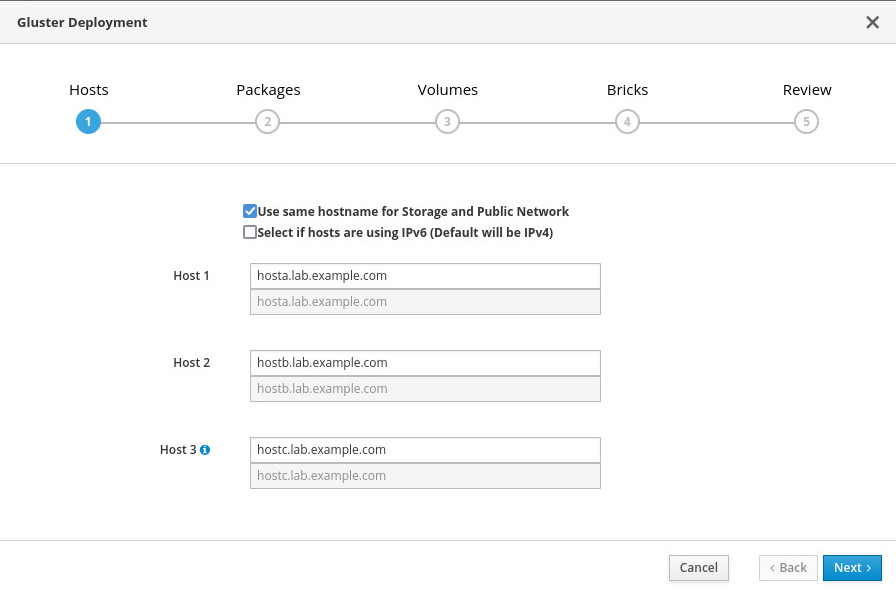Click the Gluster Deployment title text
This screenshot has width=896, height=596.
[82, 22]
